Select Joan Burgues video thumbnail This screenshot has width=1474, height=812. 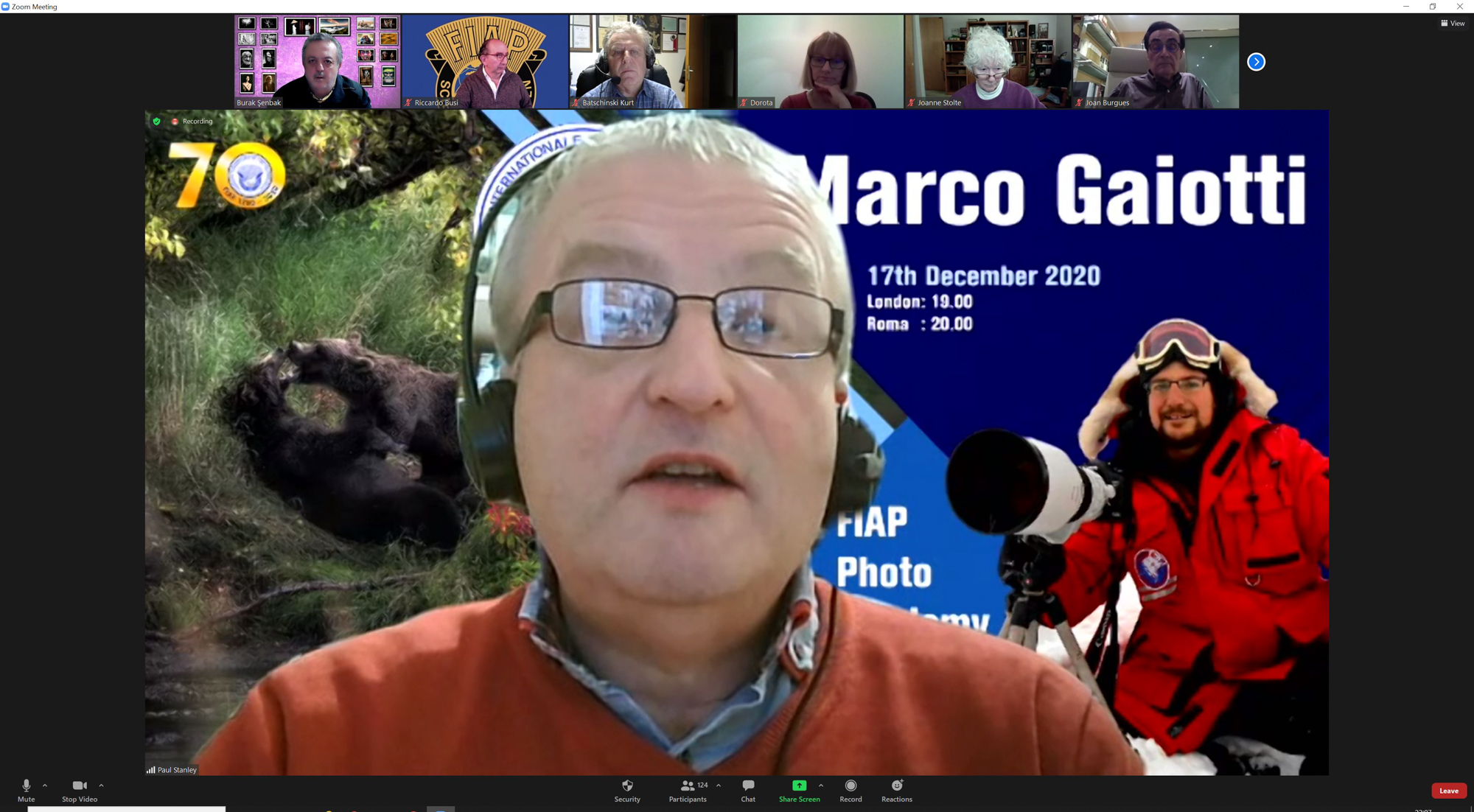1156,62
